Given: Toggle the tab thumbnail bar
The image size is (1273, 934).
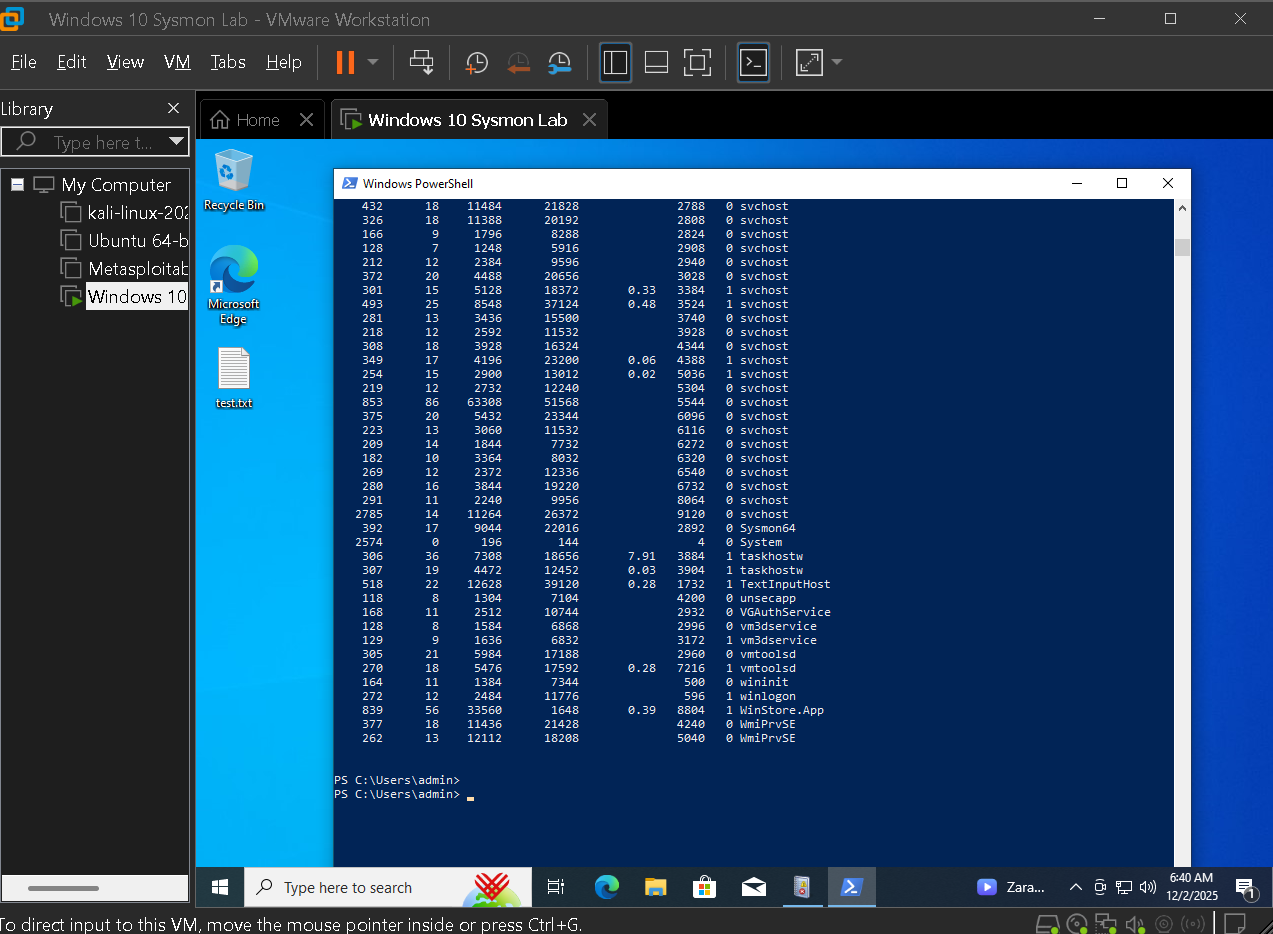Looking at the screenshot, I should 656,62.
